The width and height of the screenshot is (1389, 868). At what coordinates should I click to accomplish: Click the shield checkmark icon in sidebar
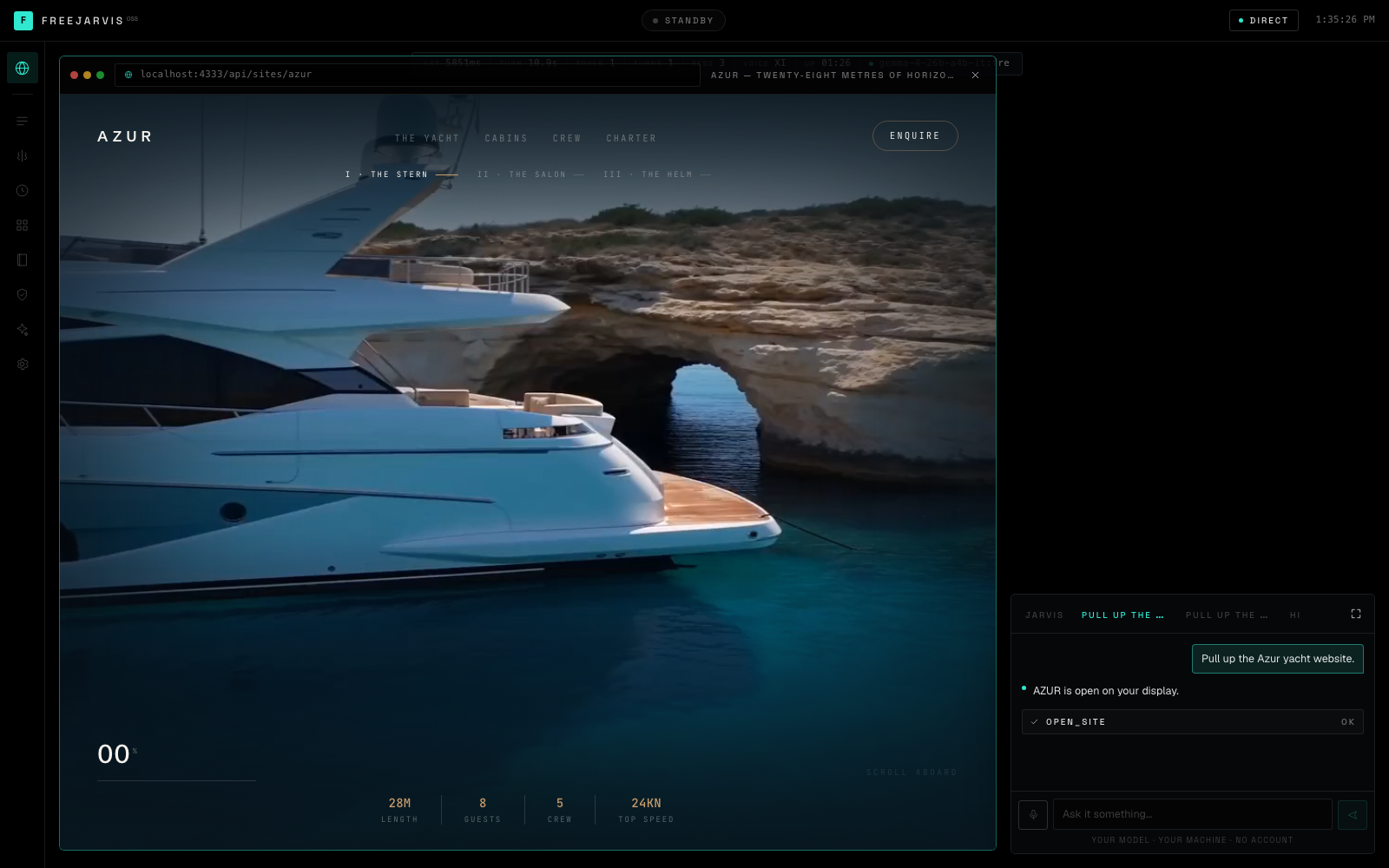[23, 294]
